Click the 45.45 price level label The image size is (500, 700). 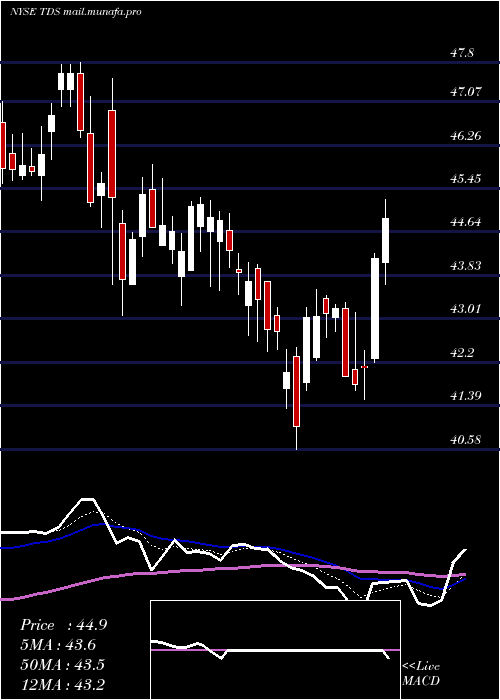coord(465,179)
